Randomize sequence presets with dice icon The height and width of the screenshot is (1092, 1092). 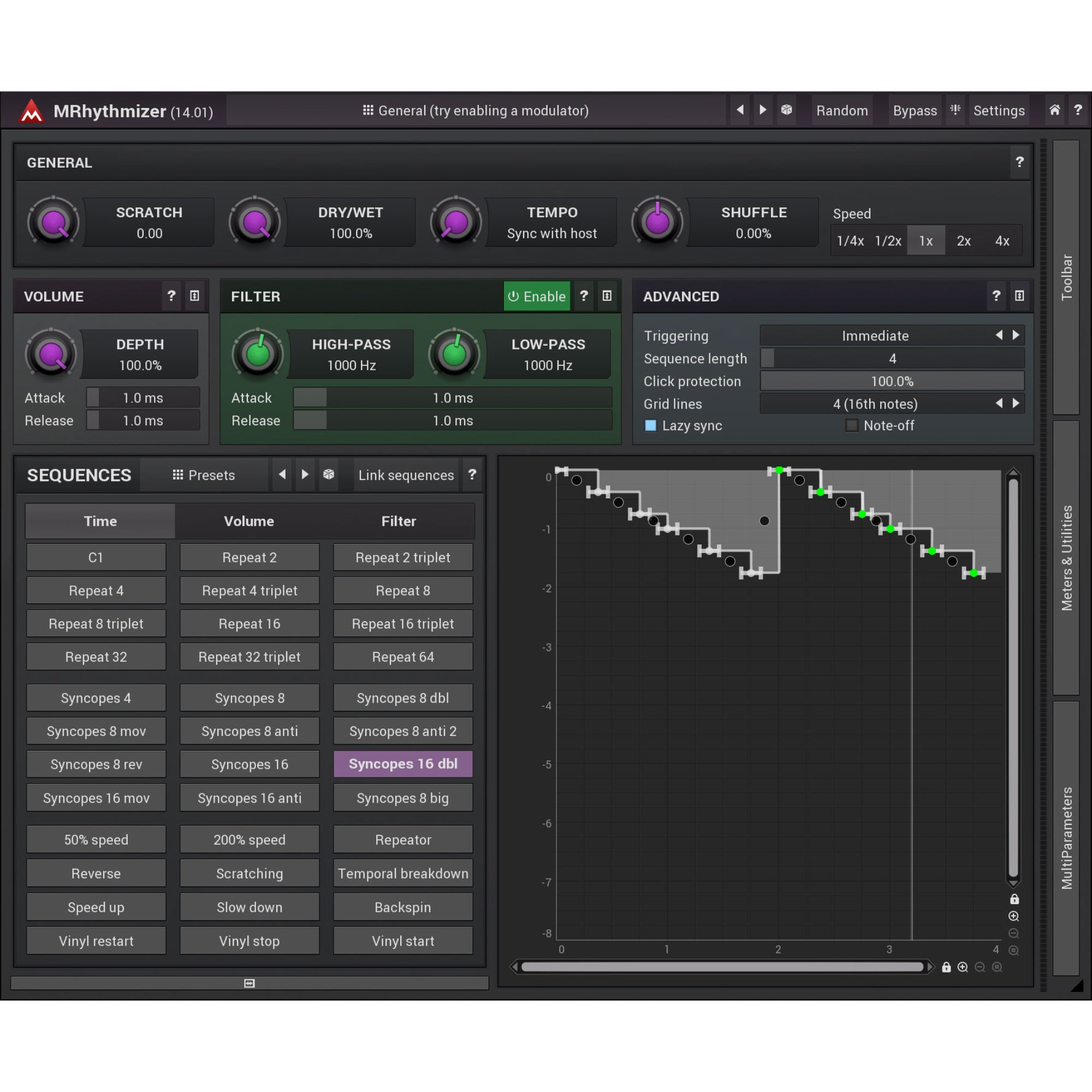tap(328, 475)
